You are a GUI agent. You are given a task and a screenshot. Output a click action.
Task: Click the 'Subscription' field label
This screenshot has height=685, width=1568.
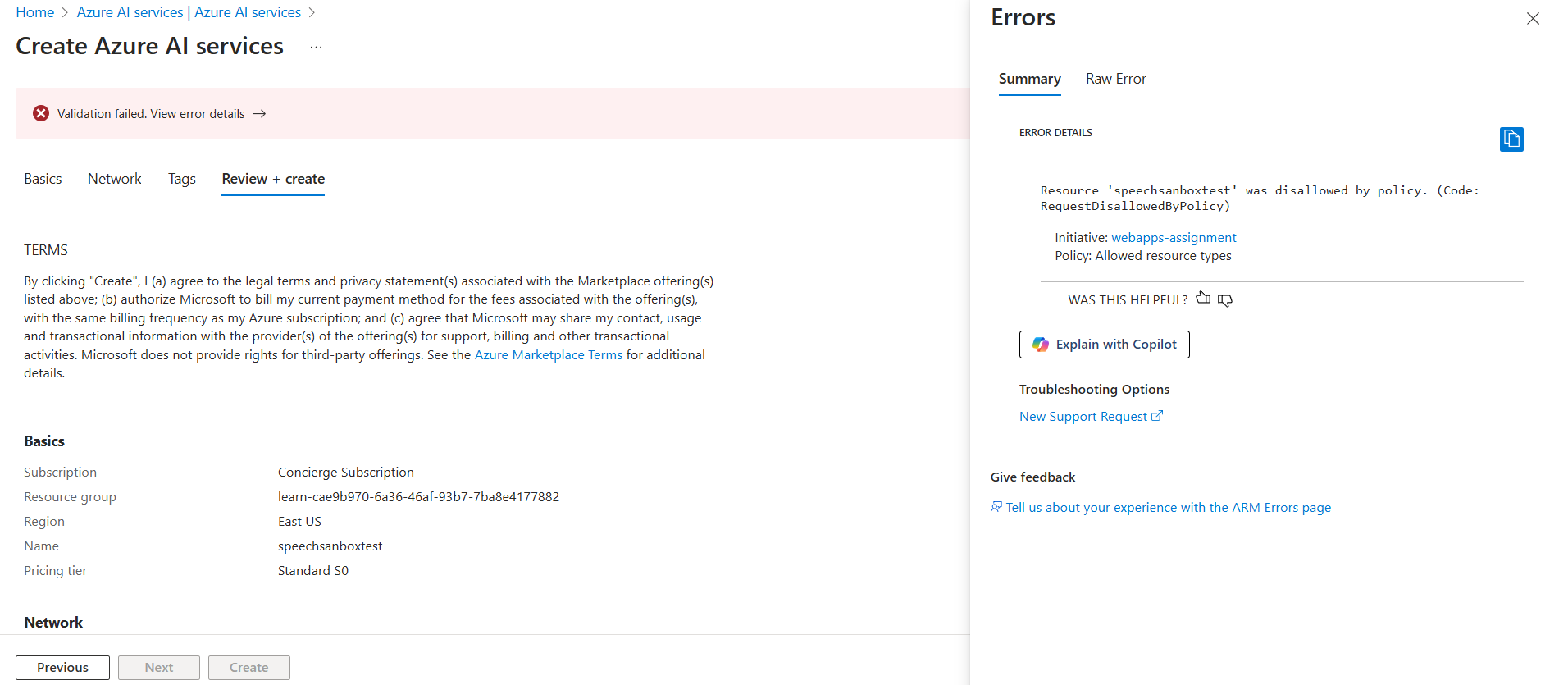point(60,473)
